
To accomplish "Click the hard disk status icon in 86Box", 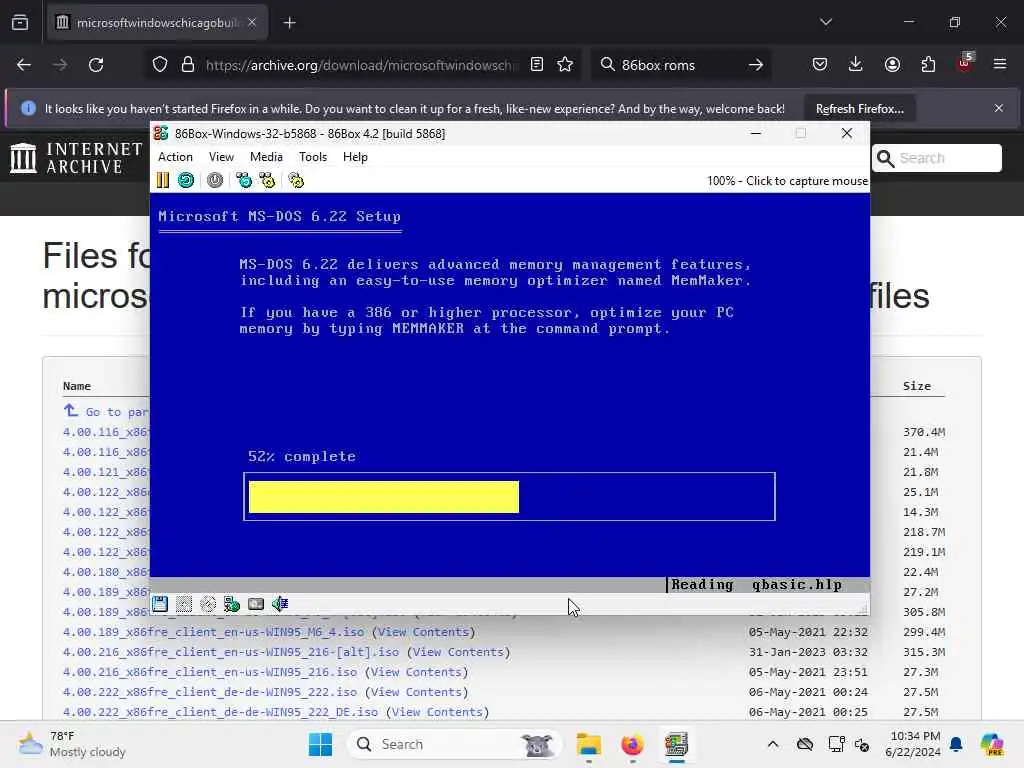I will [256, 604].
